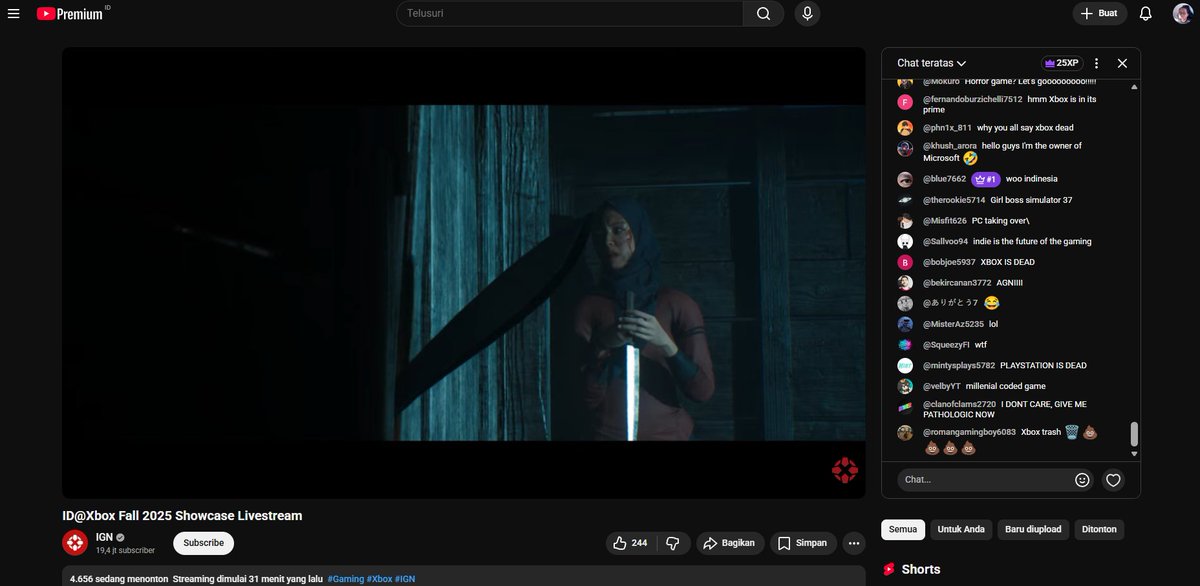The image size is (1200, 586).
Task: Click username @blue7662 in chat
Action: pyautogui.click(x=945, y=179)
